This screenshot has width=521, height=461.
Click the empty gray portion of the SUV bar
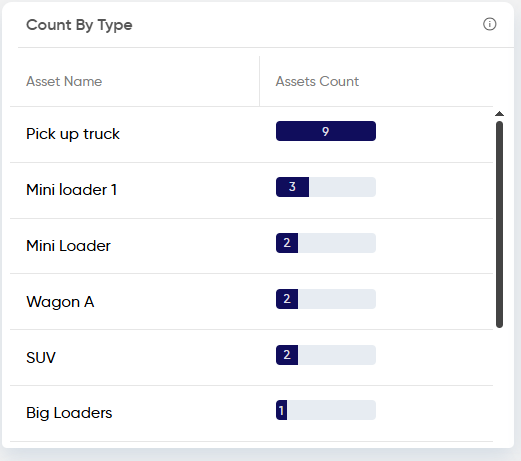(x=337, y=355)
